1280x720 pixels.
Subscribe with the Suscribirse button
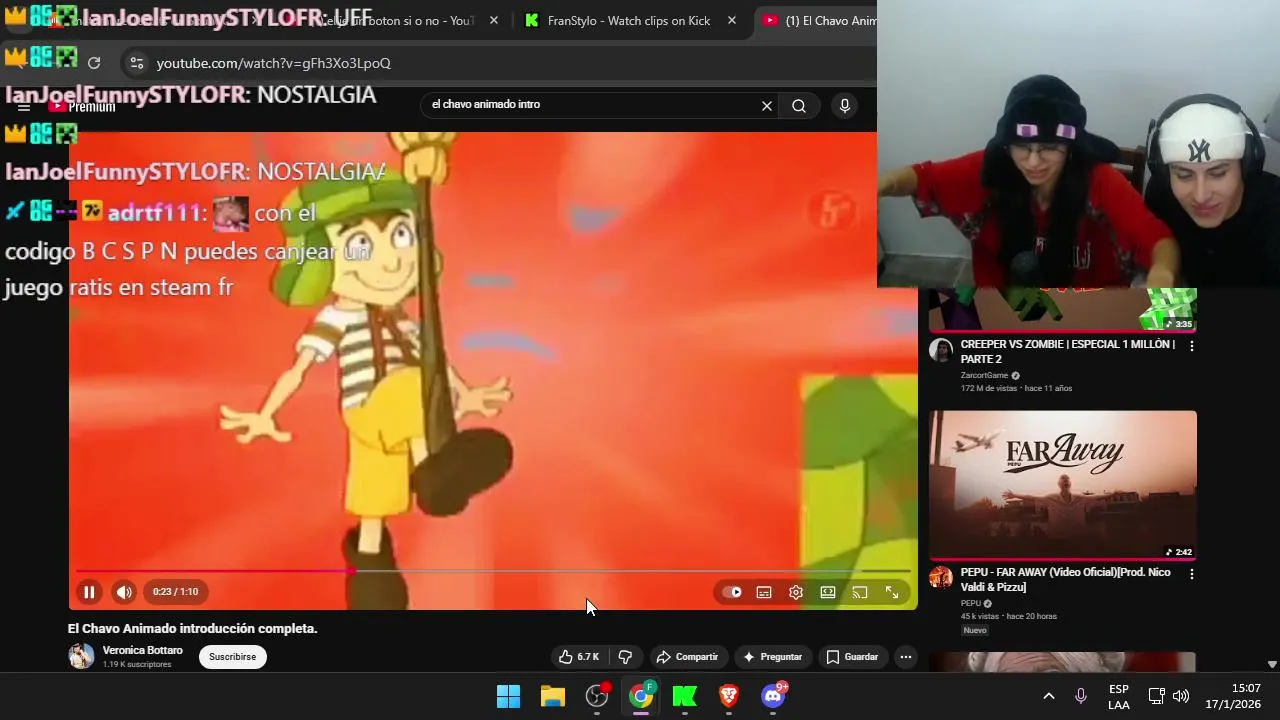(x=233, y=657)
